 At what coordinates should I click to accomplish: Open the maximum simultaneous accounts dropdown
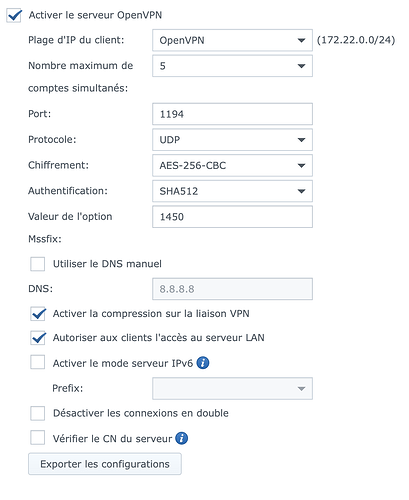tap(232, 66)
